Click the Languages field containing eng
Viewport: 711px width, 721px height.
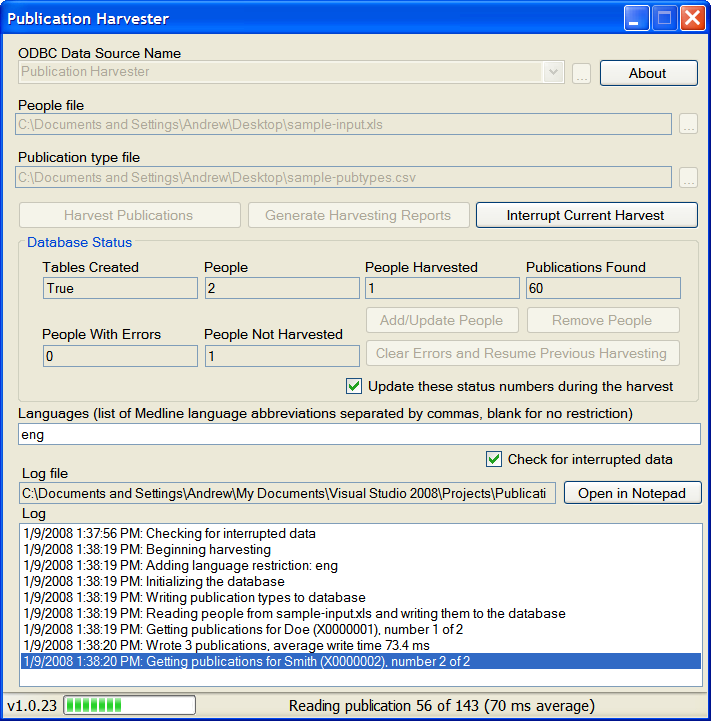[x=359, y=435]
